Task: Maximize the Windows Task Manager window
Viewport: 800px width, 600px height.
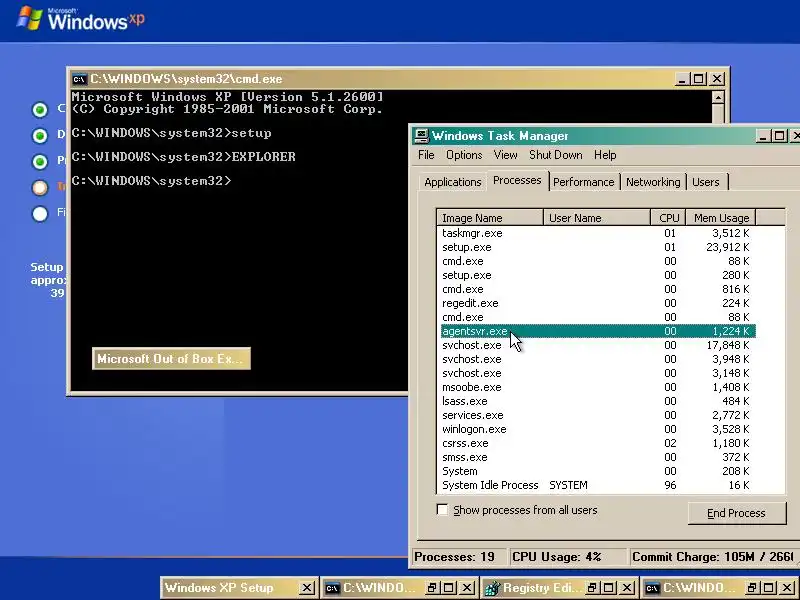Action: click(779, 136)
